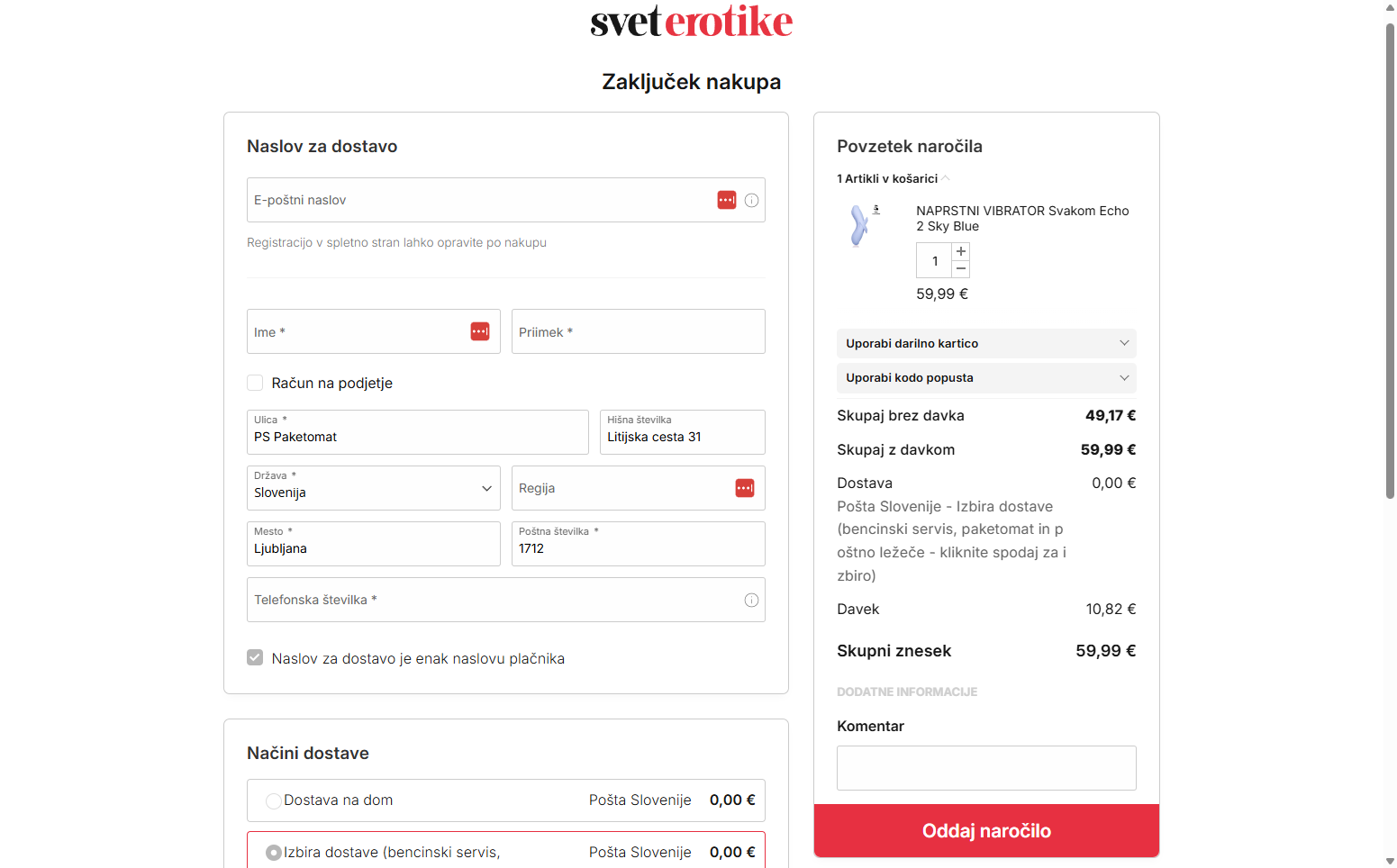
Task: Open the Država country dropdown
Action: click(373, 488)
